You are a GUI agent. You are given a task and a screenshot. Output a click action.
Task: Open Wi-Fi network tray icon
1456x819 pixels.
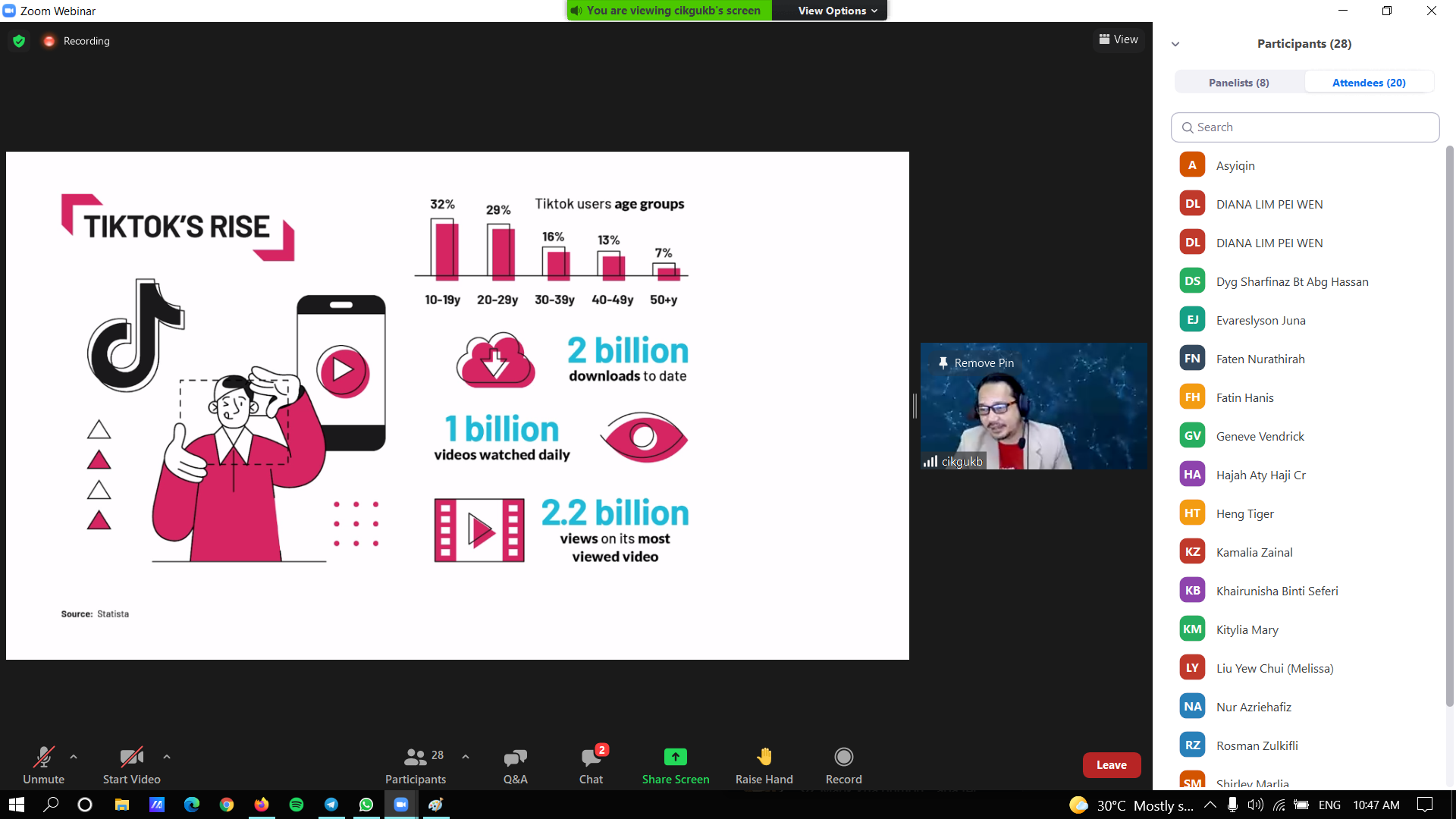pyautogui.click(x=1279, y=805)
